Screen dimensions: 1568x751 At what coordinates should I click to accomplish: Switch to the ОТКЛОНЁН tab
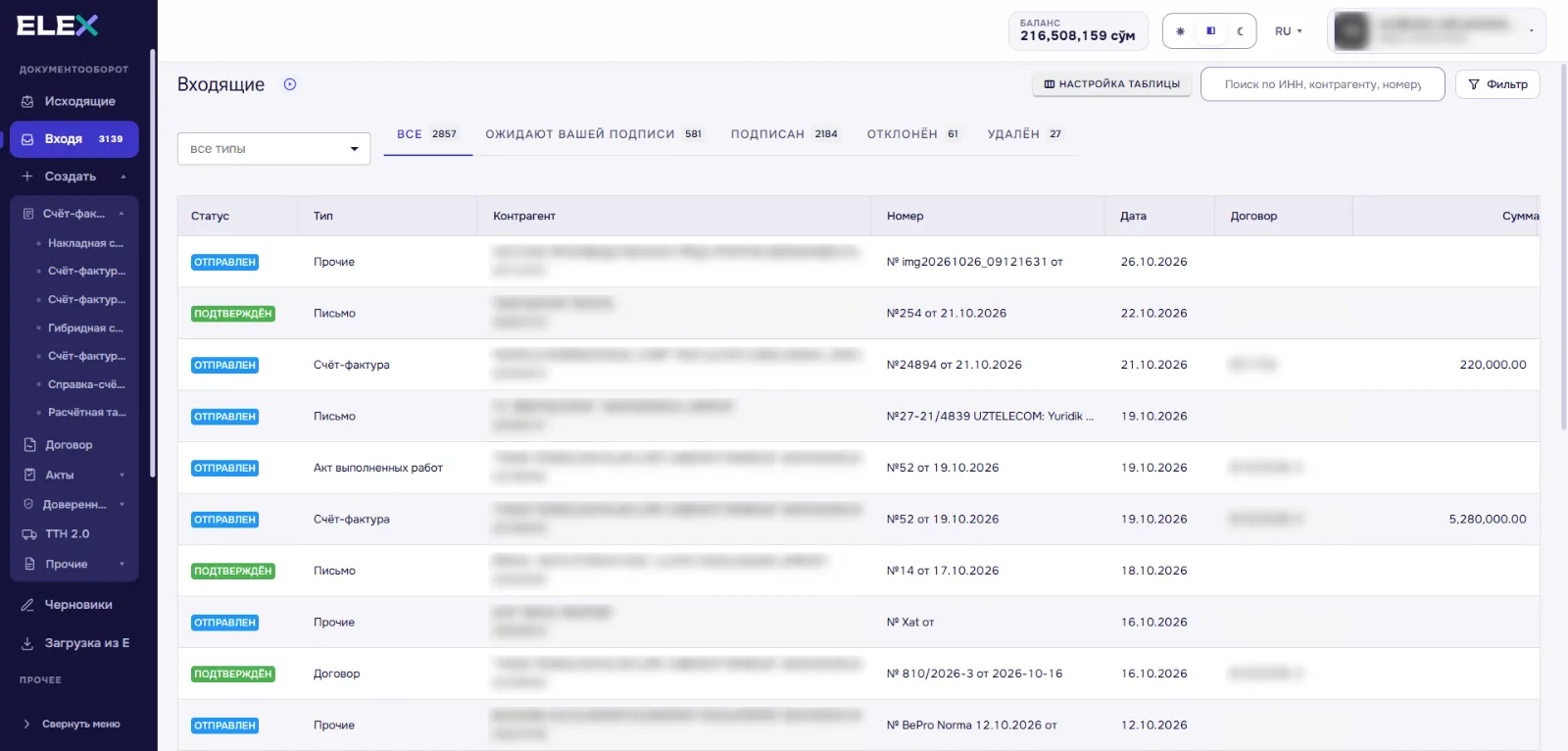[913, 134]
